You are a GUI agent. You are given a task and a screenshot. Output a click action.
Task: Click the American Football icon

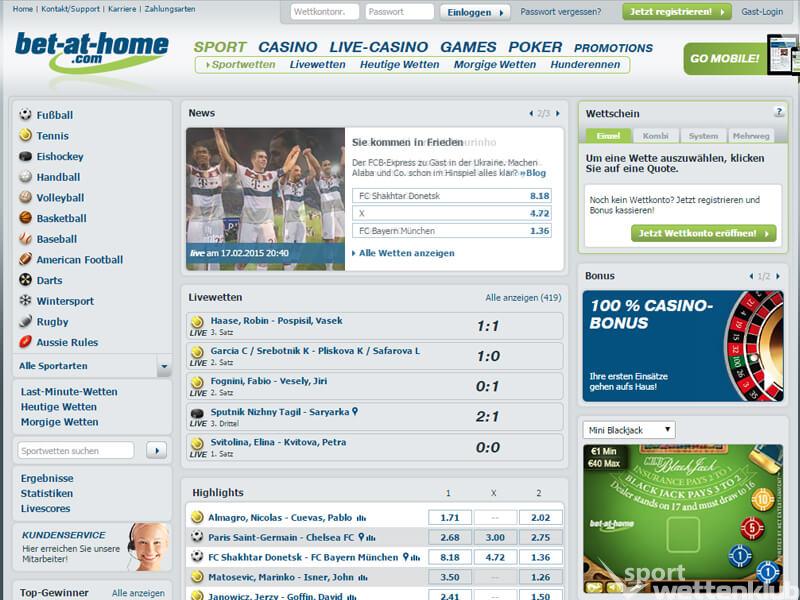pyautogui.click(x=25, y=259)
